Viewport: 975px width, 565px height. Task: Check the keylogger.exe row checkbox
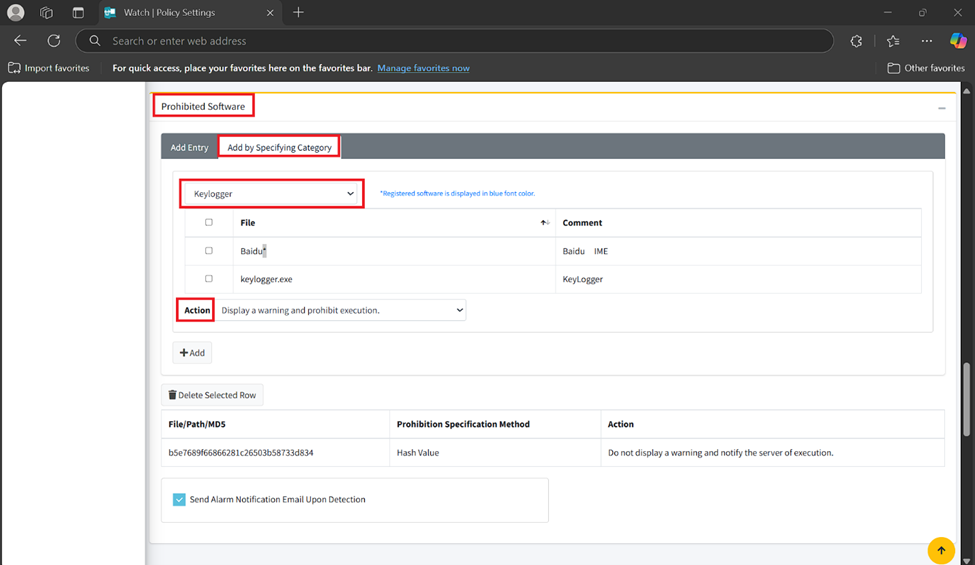point(209,279)
